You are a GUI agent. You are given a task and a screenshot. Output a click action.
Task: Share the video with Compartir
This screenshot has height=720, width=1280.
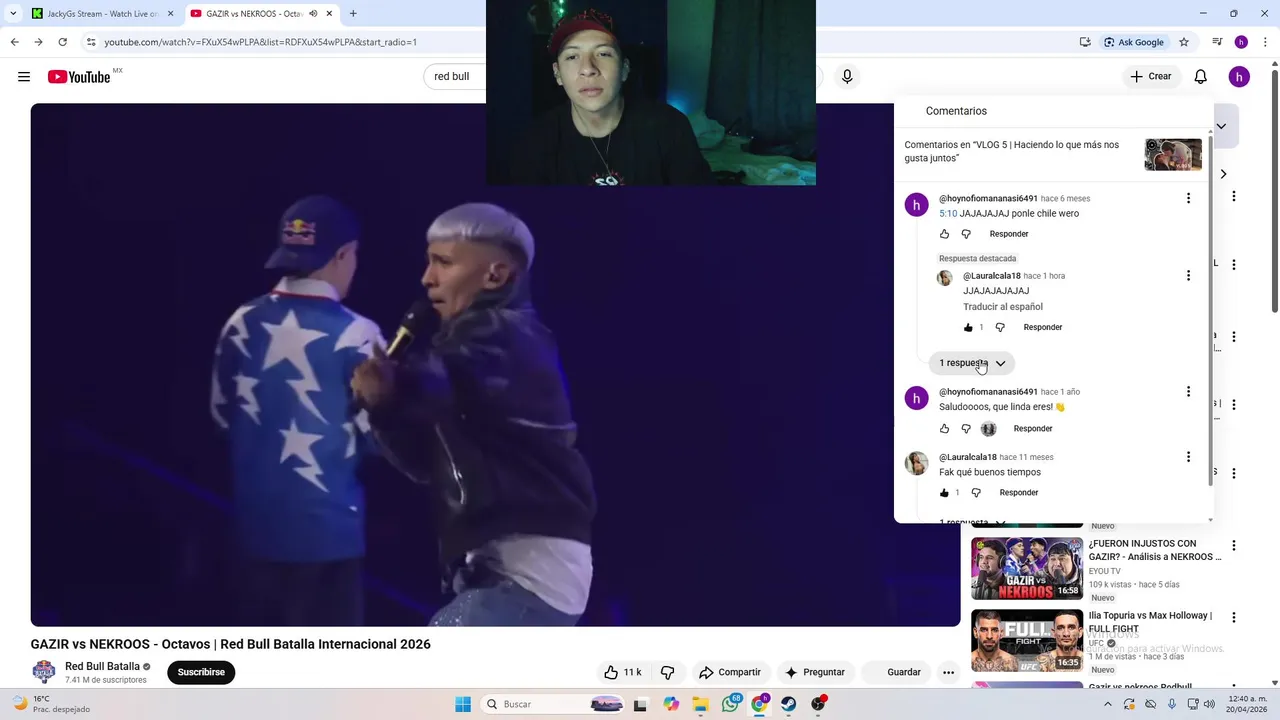point(730,672)
